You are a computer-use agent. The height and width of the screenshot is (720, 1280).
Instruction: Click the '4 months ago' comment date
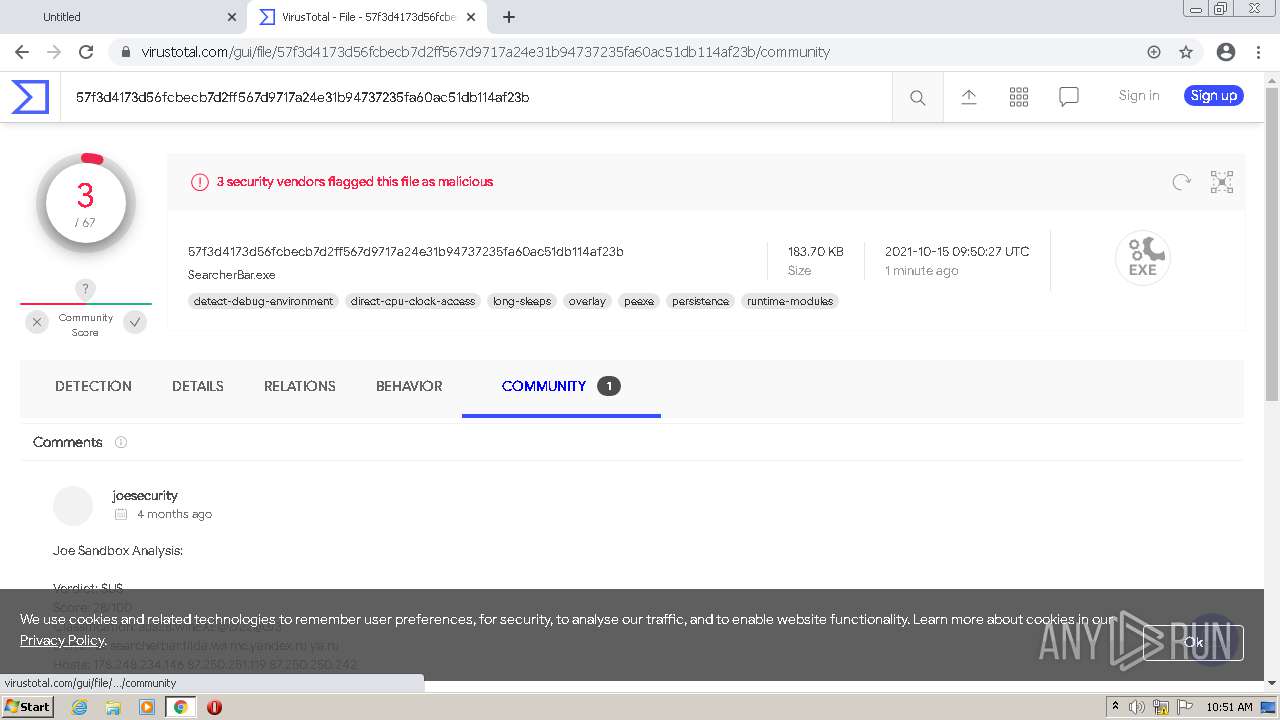174,514
